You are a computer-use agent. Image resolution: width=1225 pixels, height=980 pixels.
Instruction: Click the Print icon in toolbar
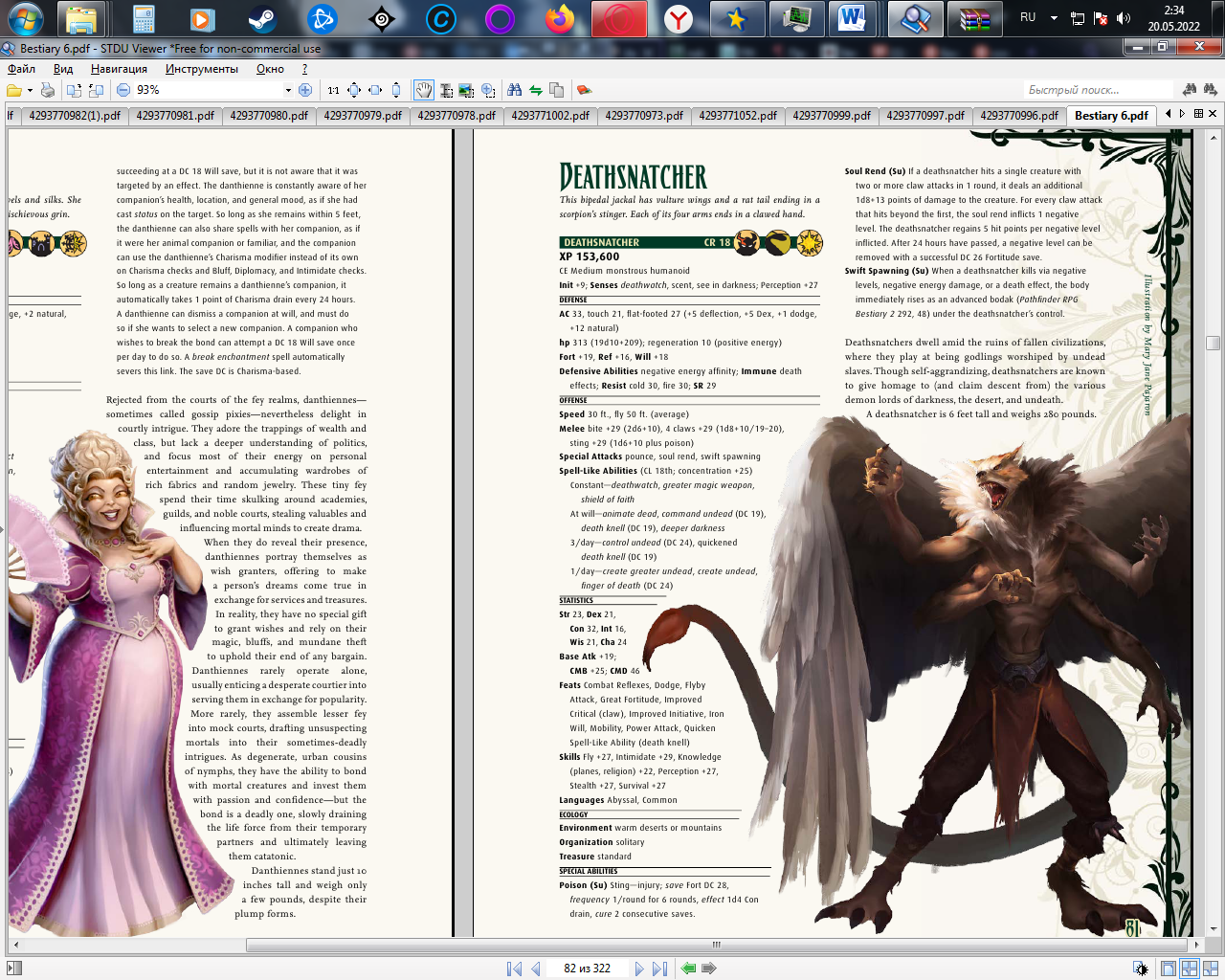[x=48, y=90]
